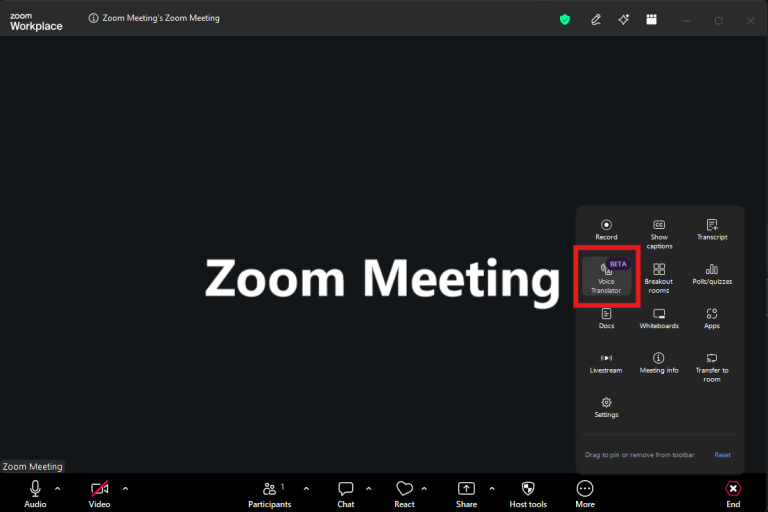The height and width of the screenshot is (512, 768).
Task: Open the notes pencil icon in title bar
Action: click(x=596, y=20)
